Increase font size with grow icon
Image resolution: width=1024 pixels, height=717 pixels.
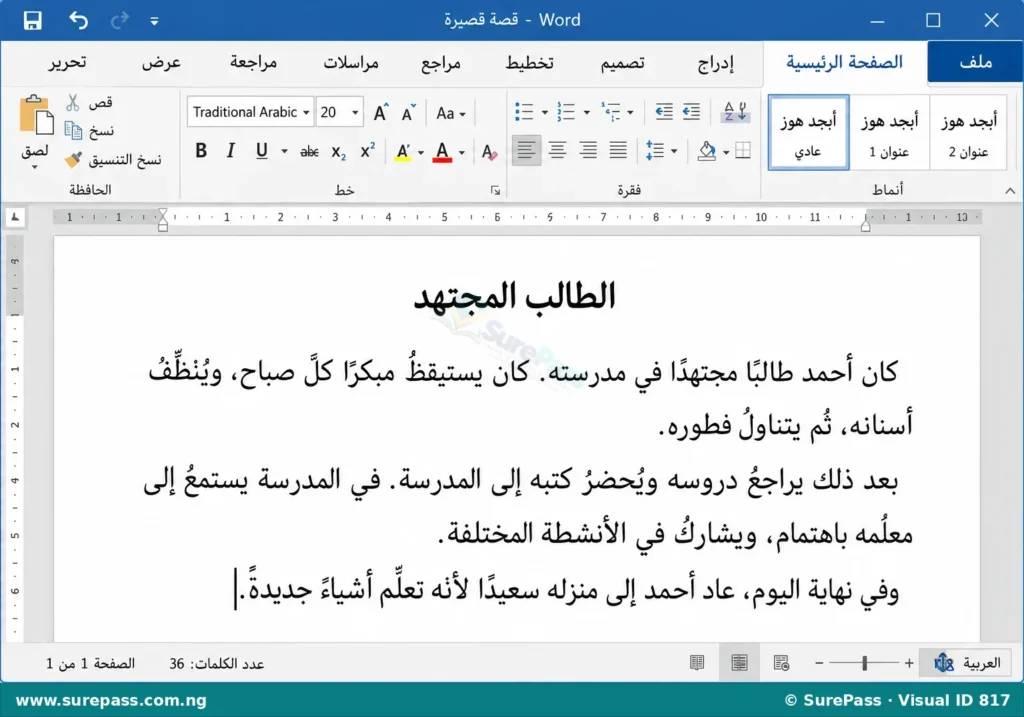[x=380, y=112]
